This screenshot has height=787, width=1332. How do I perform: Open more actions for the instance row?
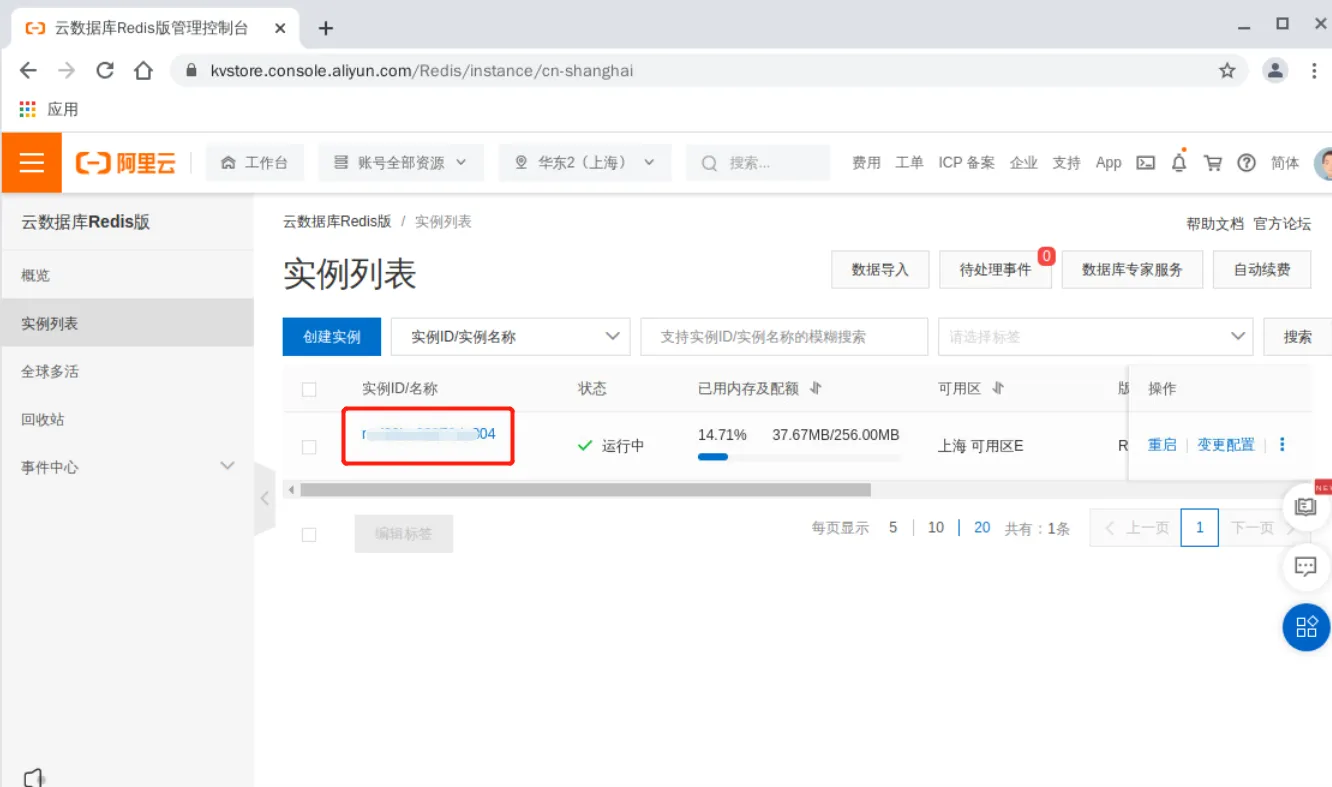click(x=1282, y=445)
